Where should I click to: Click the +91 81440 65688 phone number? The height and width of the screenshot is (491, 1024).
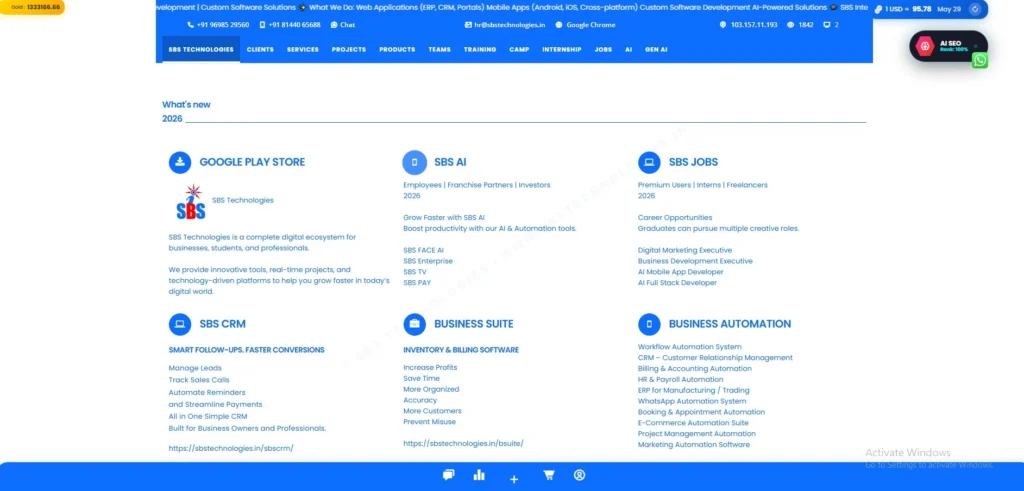[295, 25]
